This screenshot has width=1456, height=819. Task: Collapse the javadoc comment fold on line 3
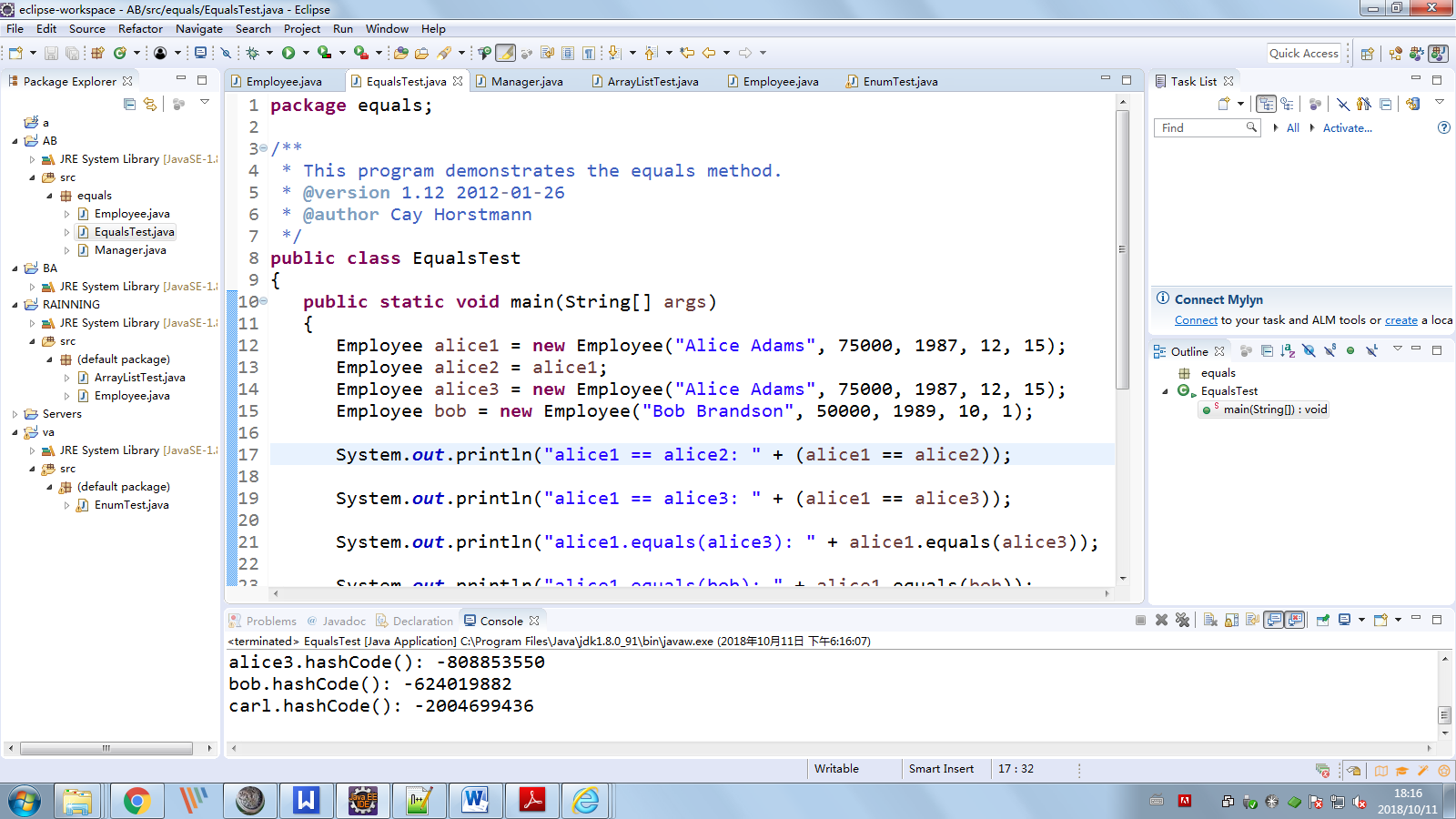(264, 147)
